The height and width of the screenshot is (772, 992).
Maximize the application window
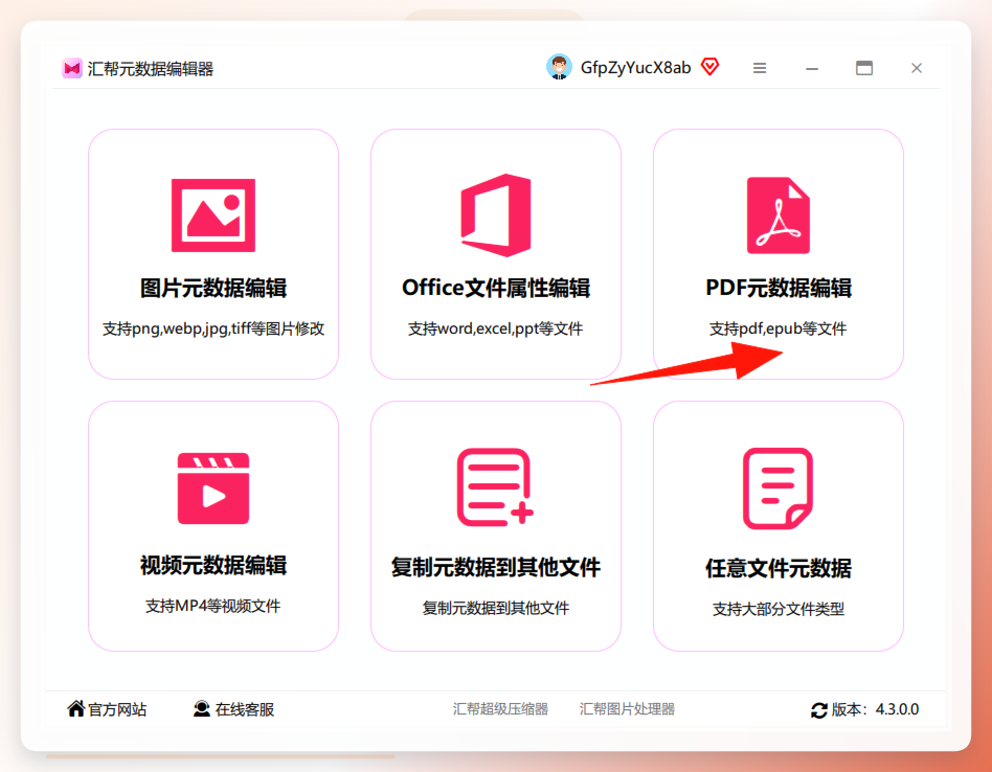[864, 68]
